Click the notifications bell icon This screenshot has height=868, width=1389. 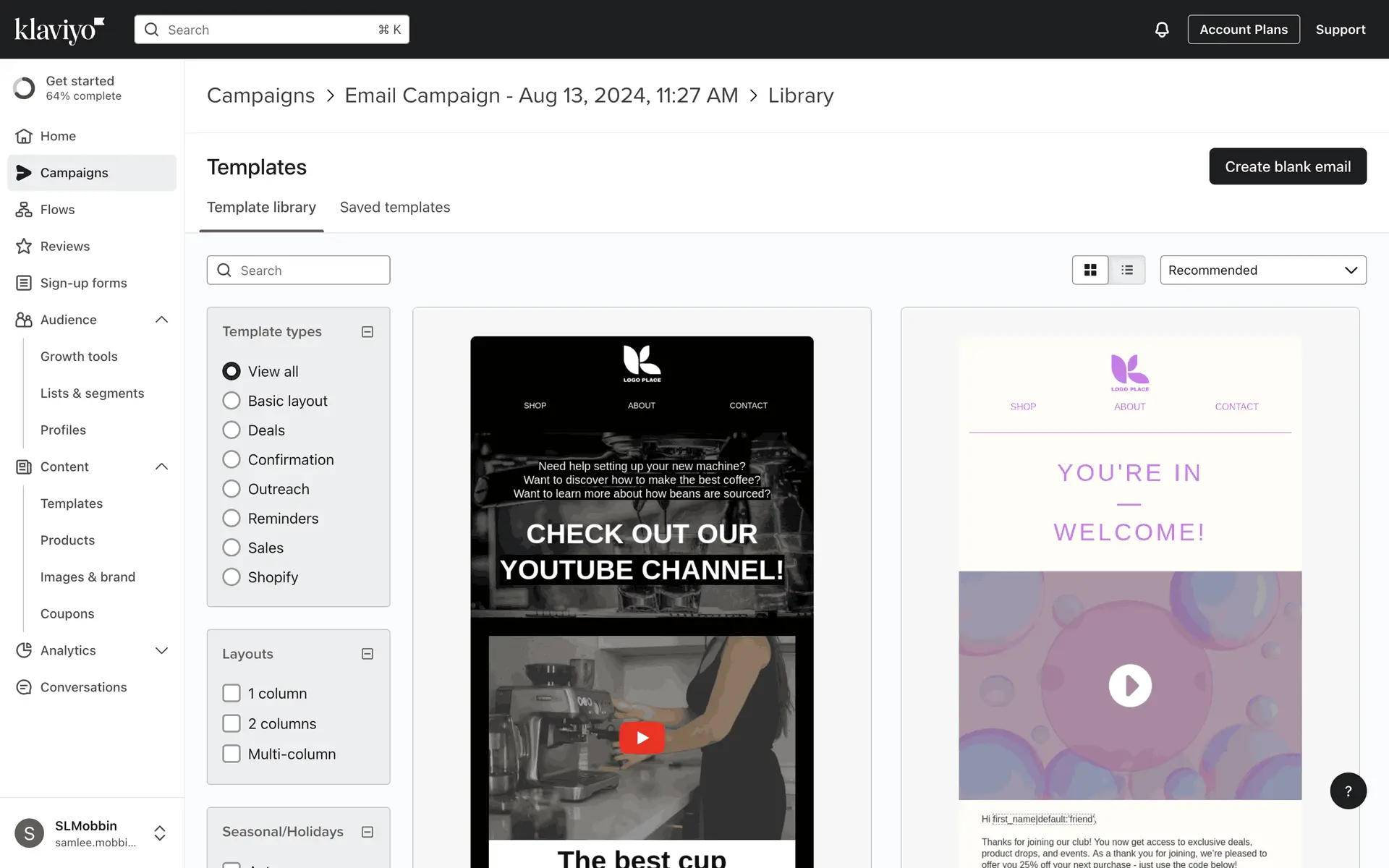[1161, 30]
